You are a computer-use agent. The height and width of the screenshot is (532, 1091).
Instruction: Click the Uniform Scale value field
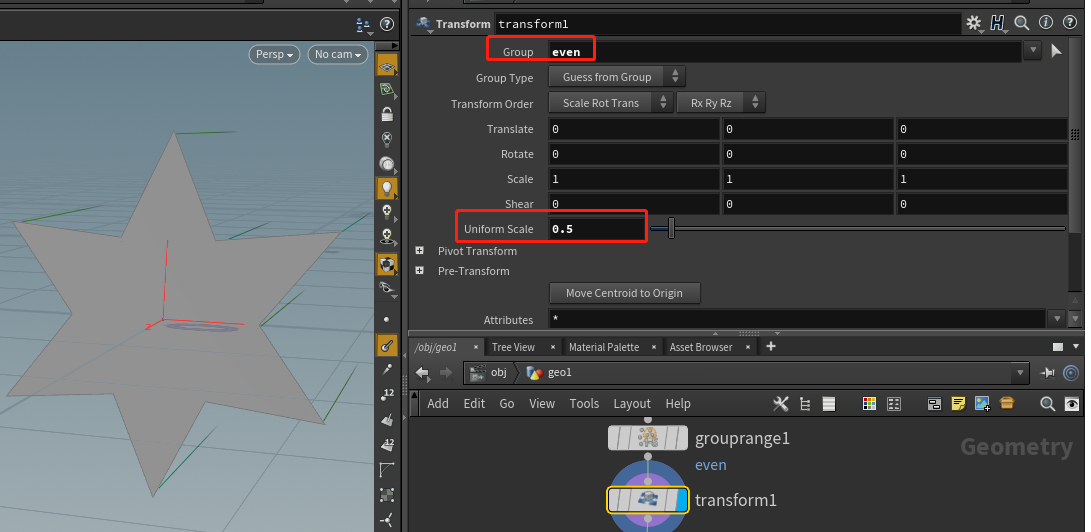click(x=598, y=229)
